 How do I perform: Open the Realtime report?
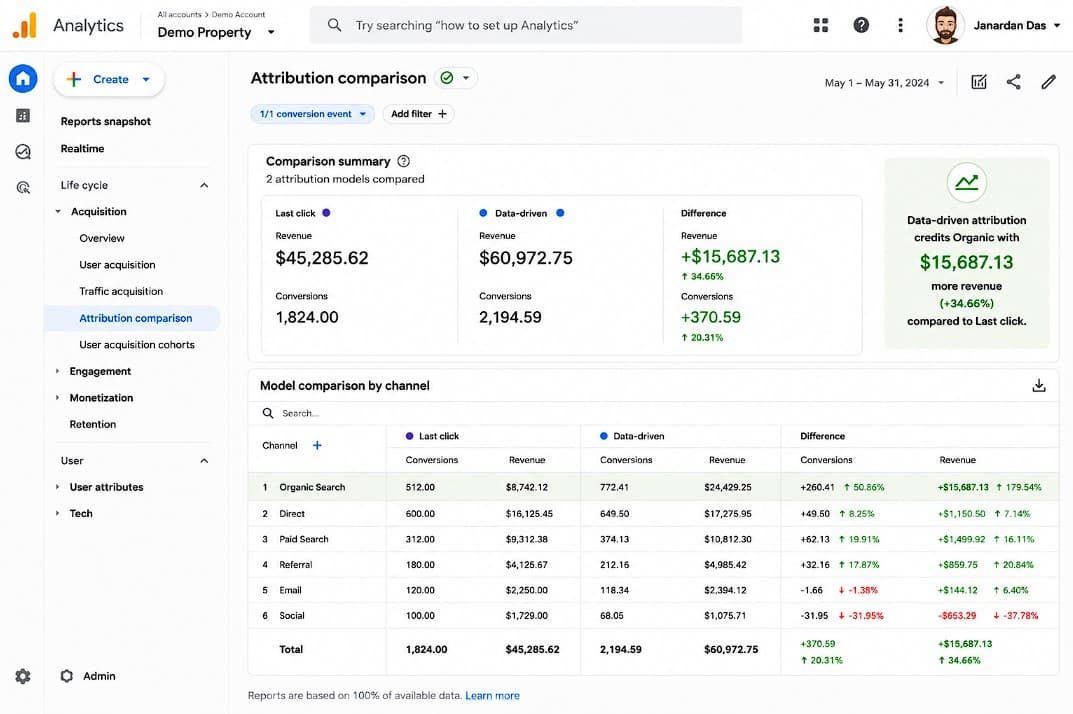(x=82, y=149)
